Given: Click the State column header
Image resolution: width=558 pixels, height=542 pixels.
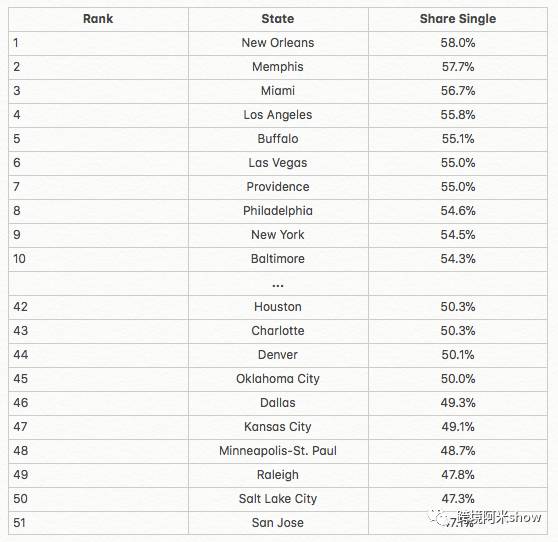Looking at the screenshot, I should pos(278,19).
